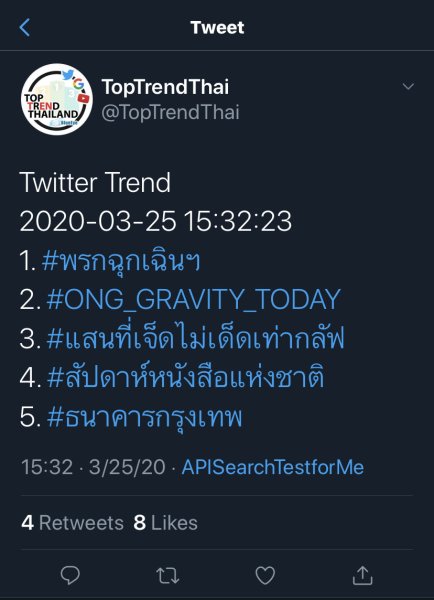View the 8 Likes list

coord(165,523)
